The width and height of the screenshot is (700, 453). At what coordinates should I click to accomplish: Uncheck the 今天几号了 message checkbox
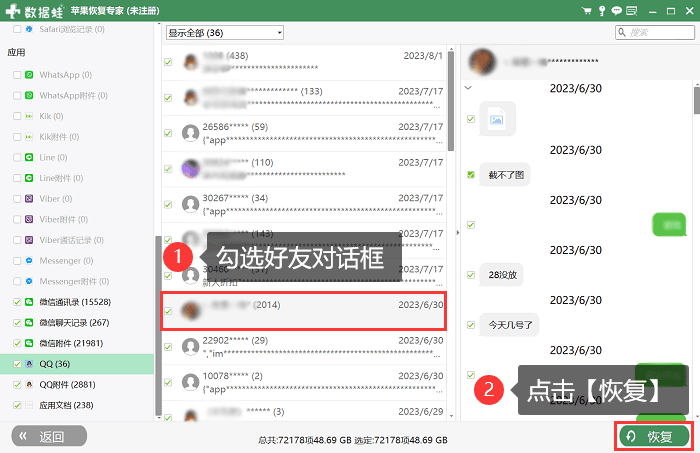[471, 325]
